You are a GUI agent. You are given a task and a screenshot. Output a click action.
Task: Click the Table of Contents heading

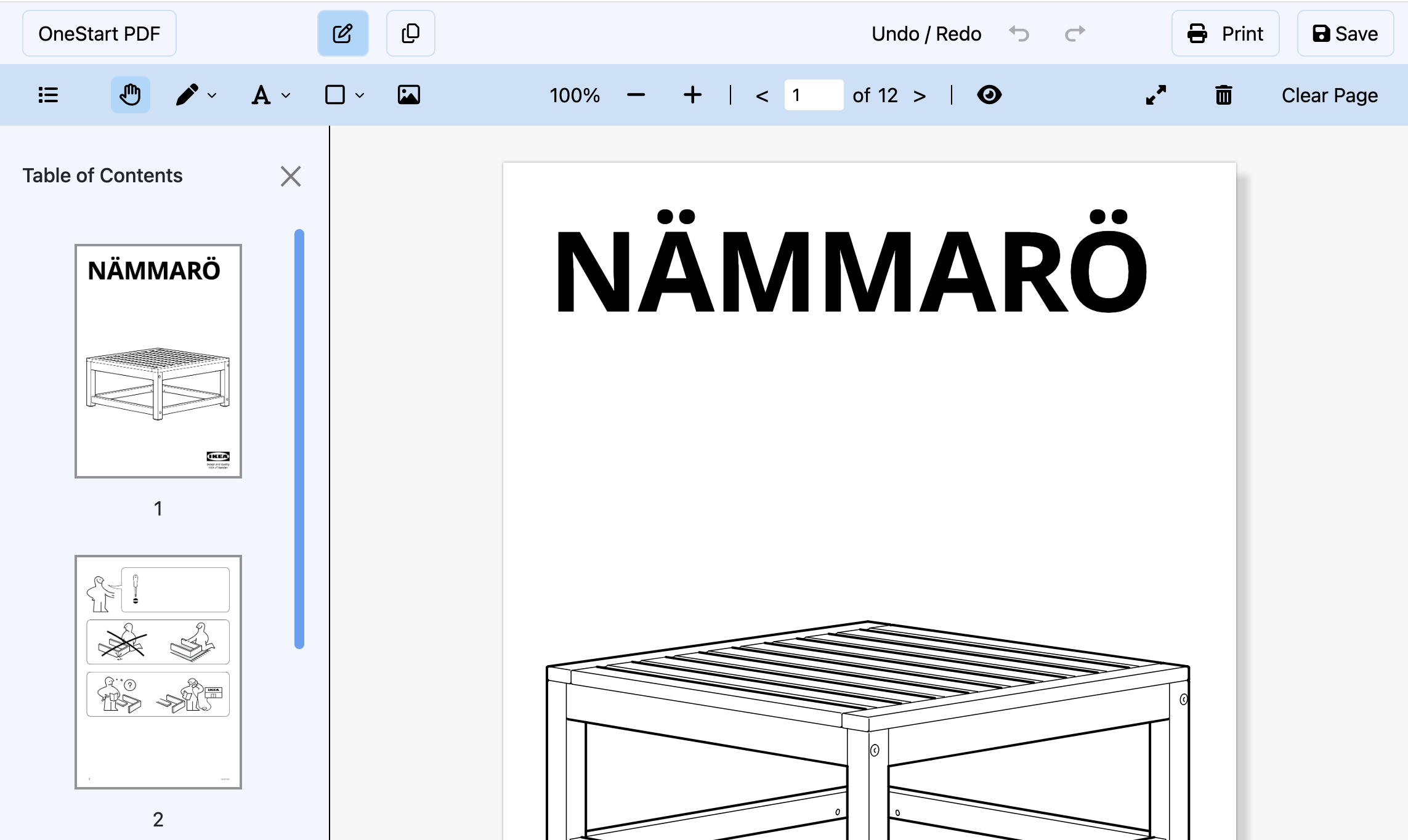click(x=103, y=176)
